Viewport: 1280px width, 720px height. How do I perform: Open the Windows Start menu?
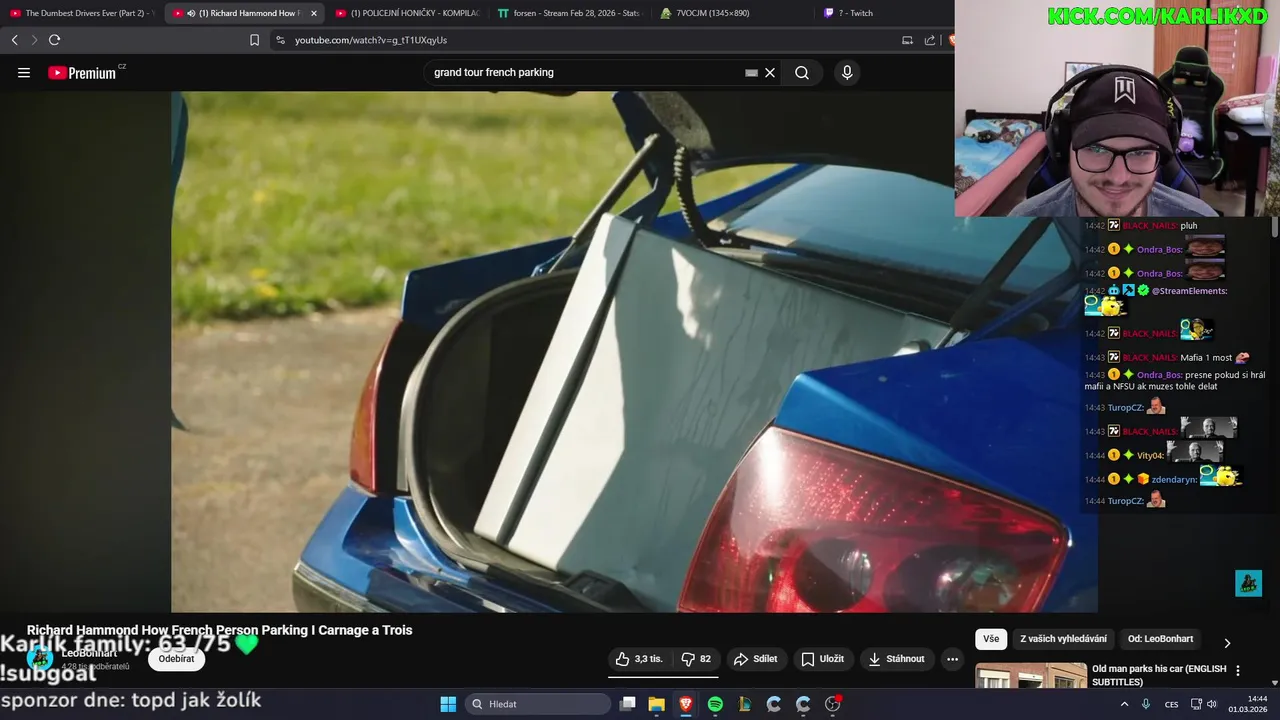pyautogui.click(x=448, y=704)
